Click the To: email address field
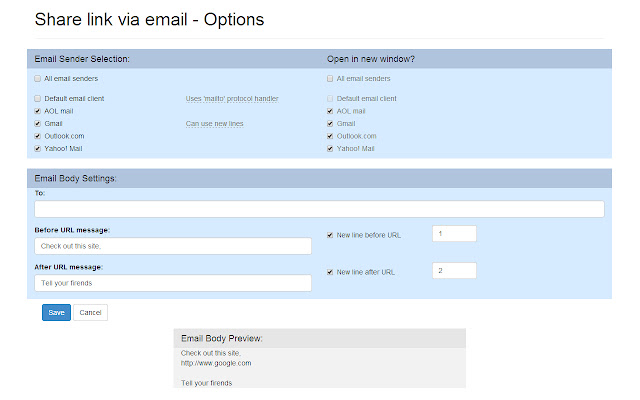The height and width of the screenshot is (400, 640). tap(319, 209)
